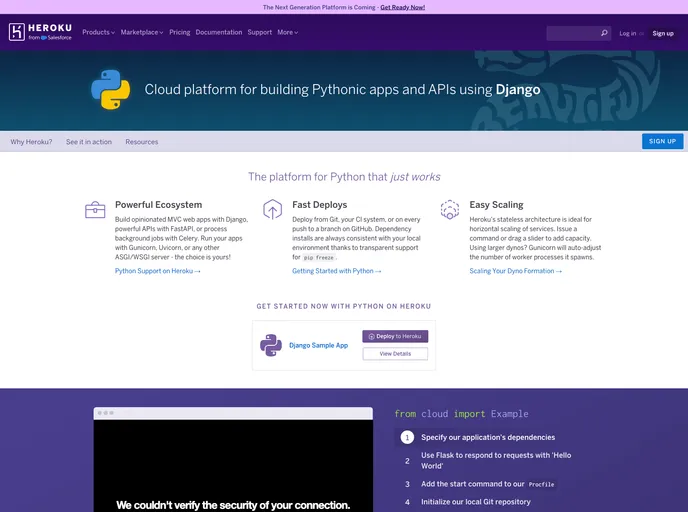
Task: Click the Fast Deploys heading
Action: click(319, 205)
